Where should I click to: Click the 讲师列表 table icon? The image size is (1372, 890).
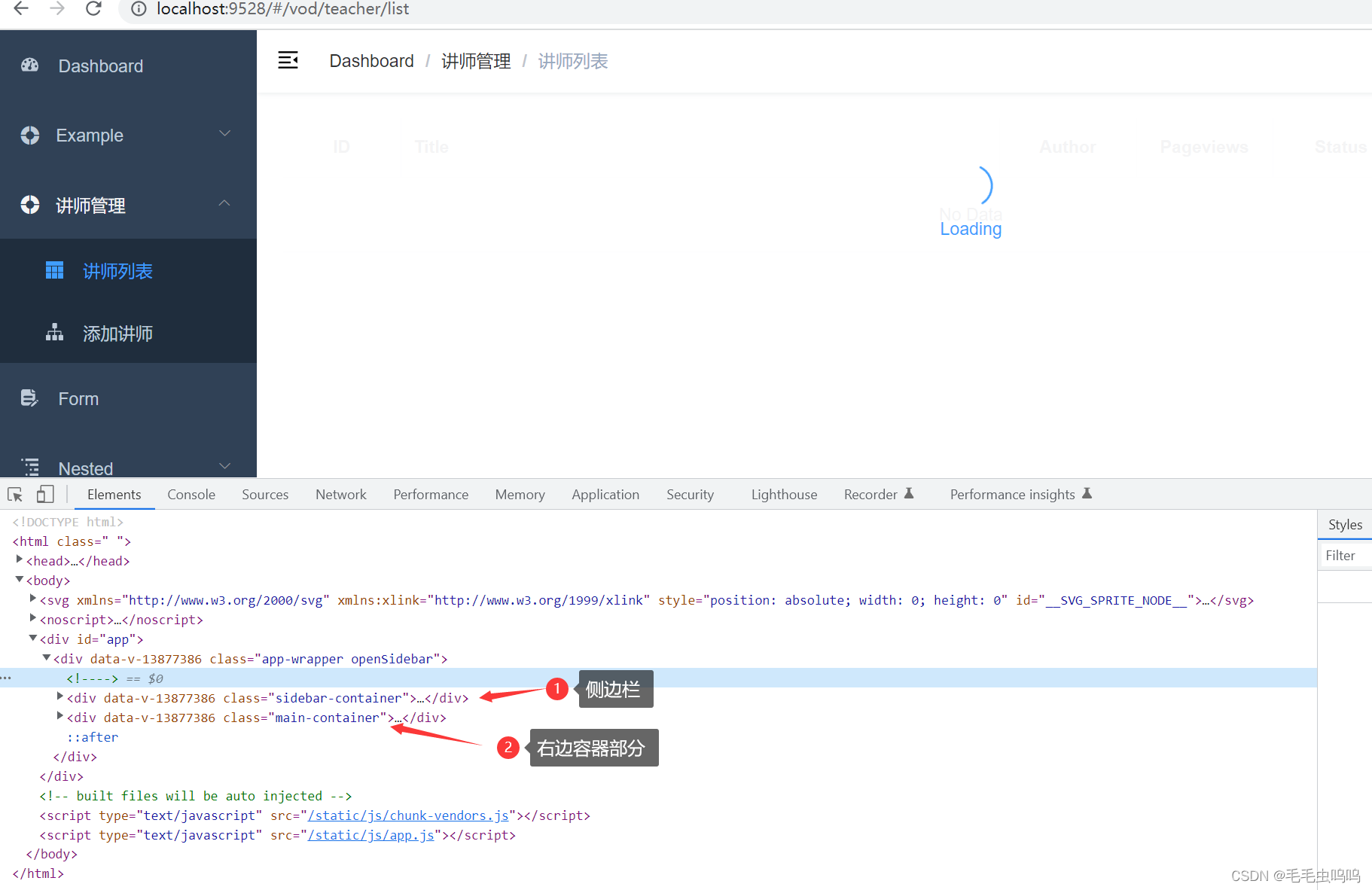54,270
